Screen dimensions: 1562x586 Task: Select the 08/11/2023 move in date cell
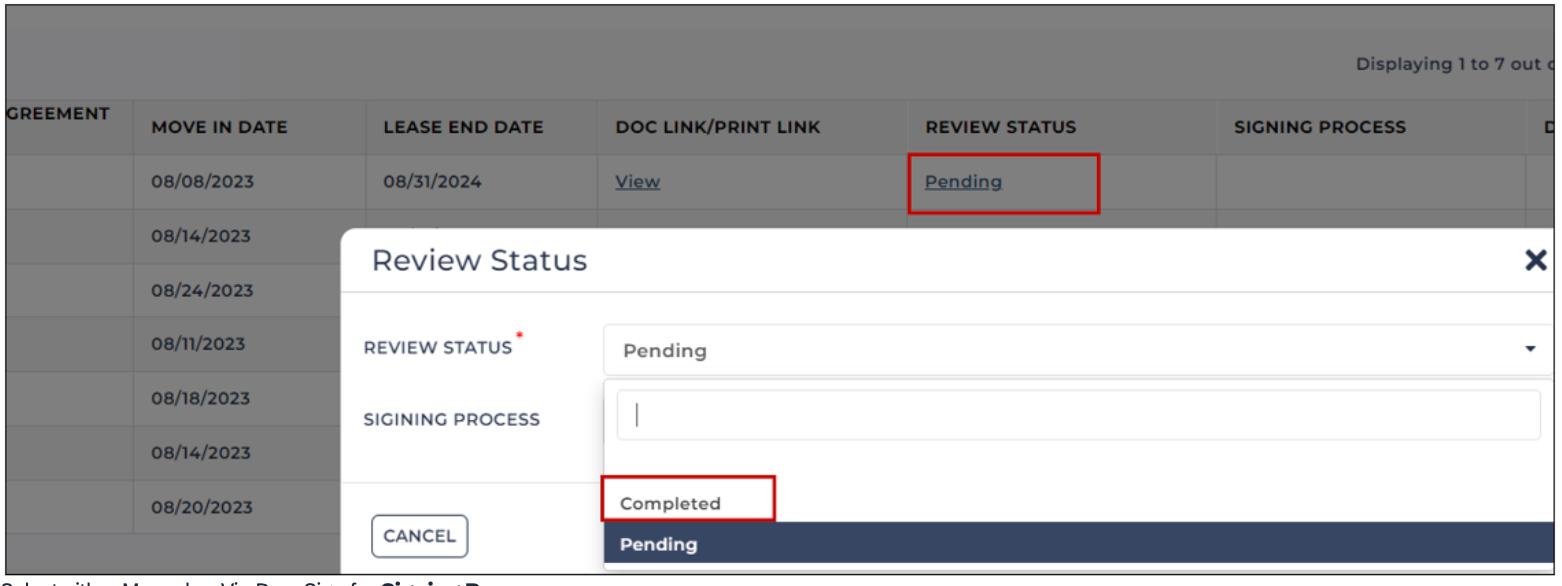click(200, 344)
